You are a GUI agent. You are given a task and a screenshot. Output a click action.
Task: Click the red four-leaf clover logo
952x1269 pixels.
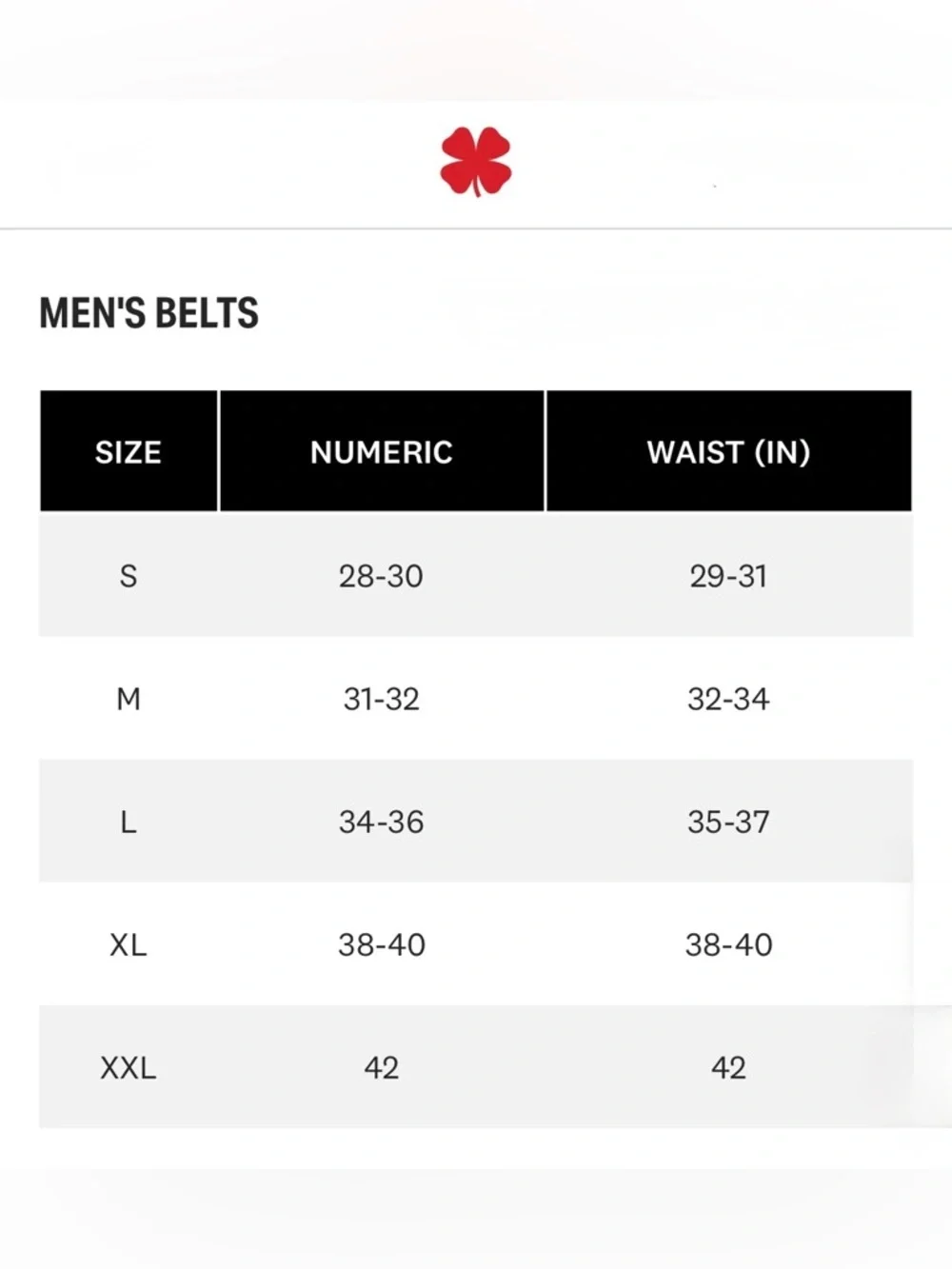pyautogui.click(x=476, y=162)
